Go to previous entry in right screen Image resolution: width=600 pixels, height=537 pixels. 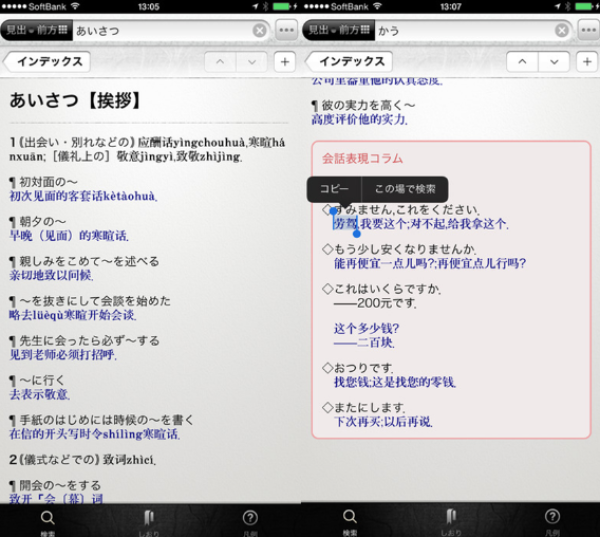[x=522, y=62]
